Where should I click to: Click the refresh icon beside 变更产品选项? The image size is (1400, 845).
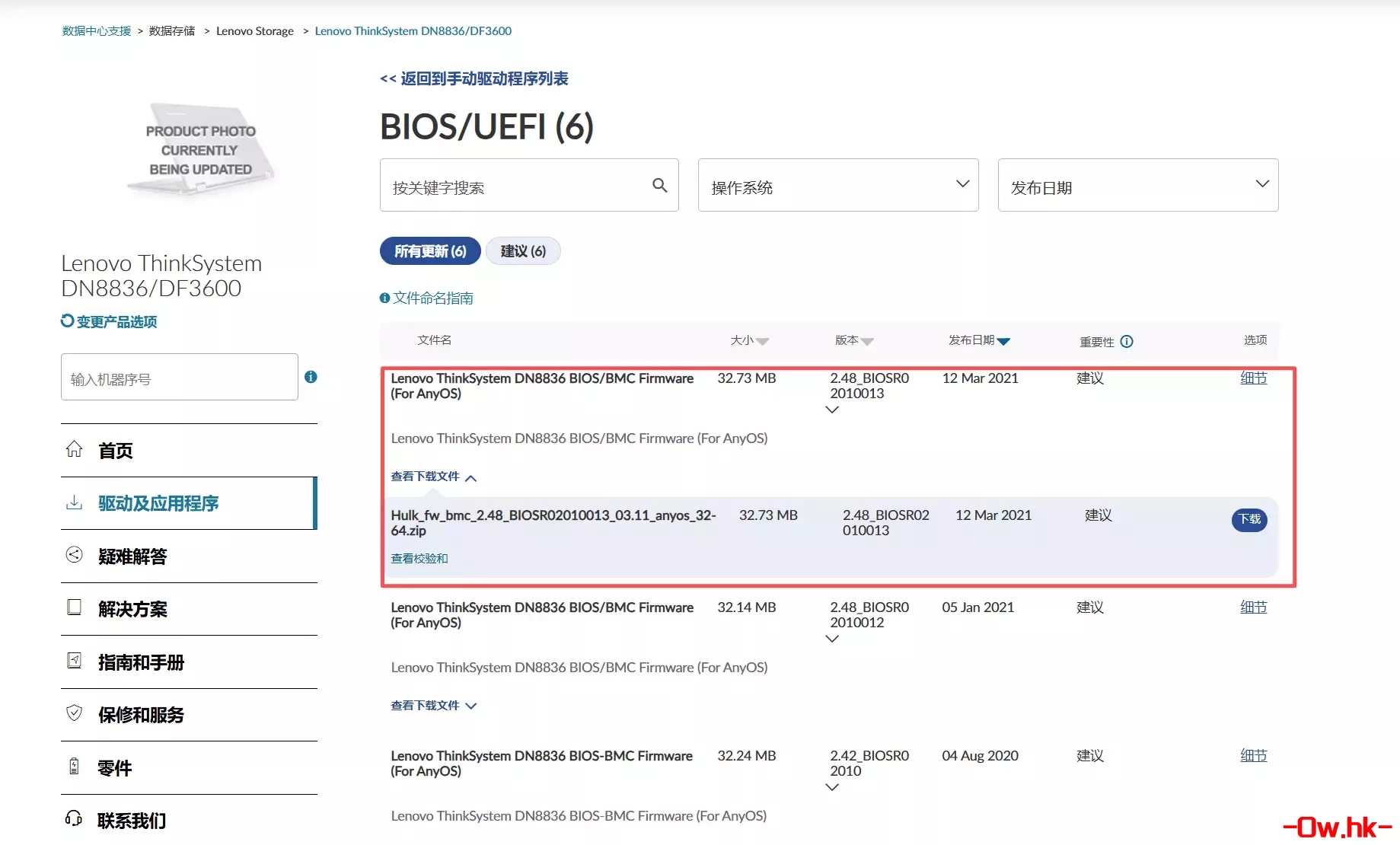(x=68, y=321)
